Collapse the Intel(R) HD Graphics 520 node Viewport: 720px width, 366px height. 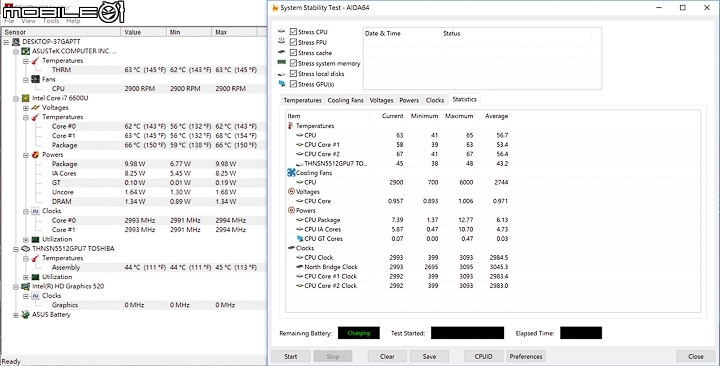pos(16,287)
